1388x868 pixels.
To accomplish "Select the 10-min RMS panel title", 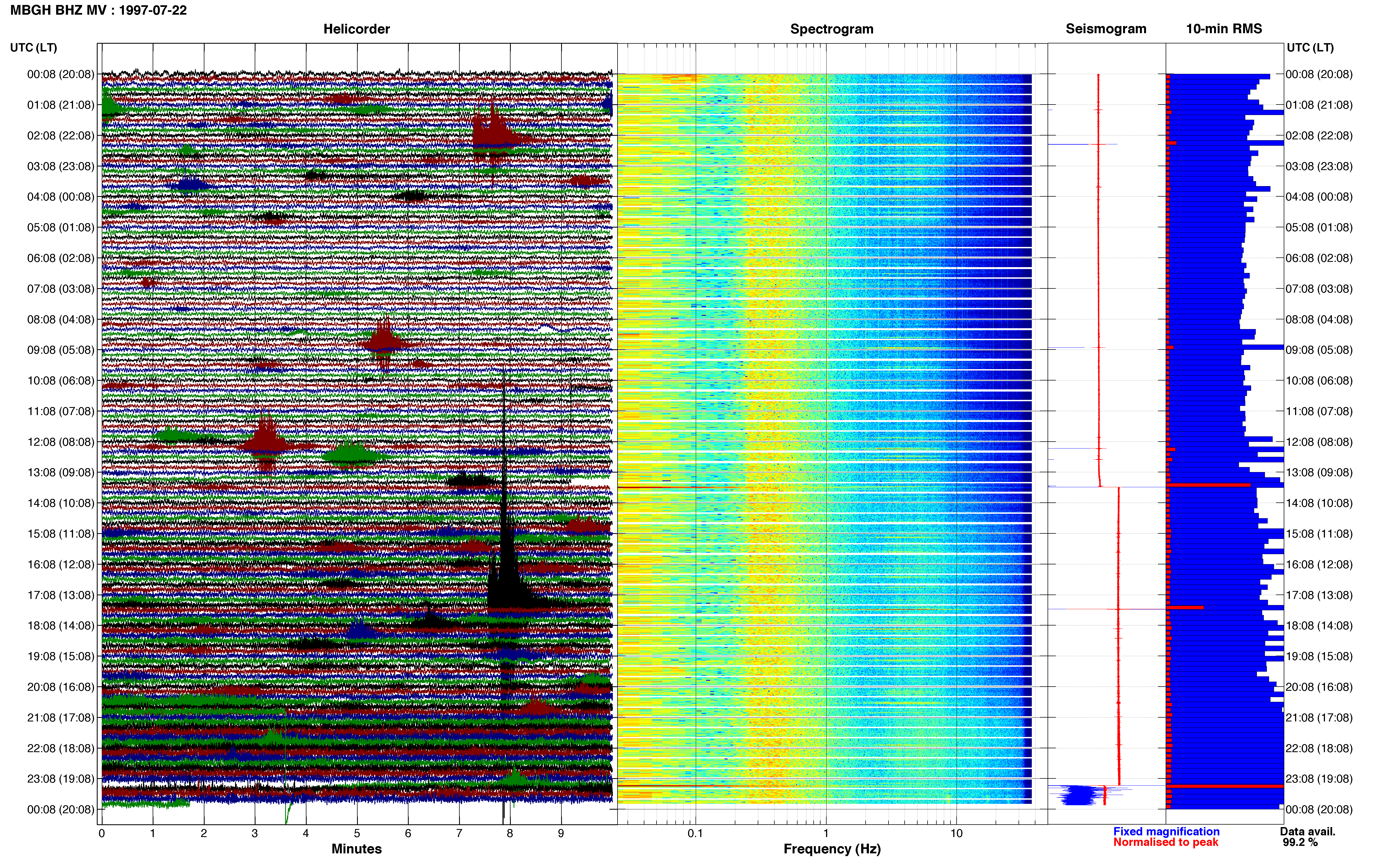I will point(1224,29).
